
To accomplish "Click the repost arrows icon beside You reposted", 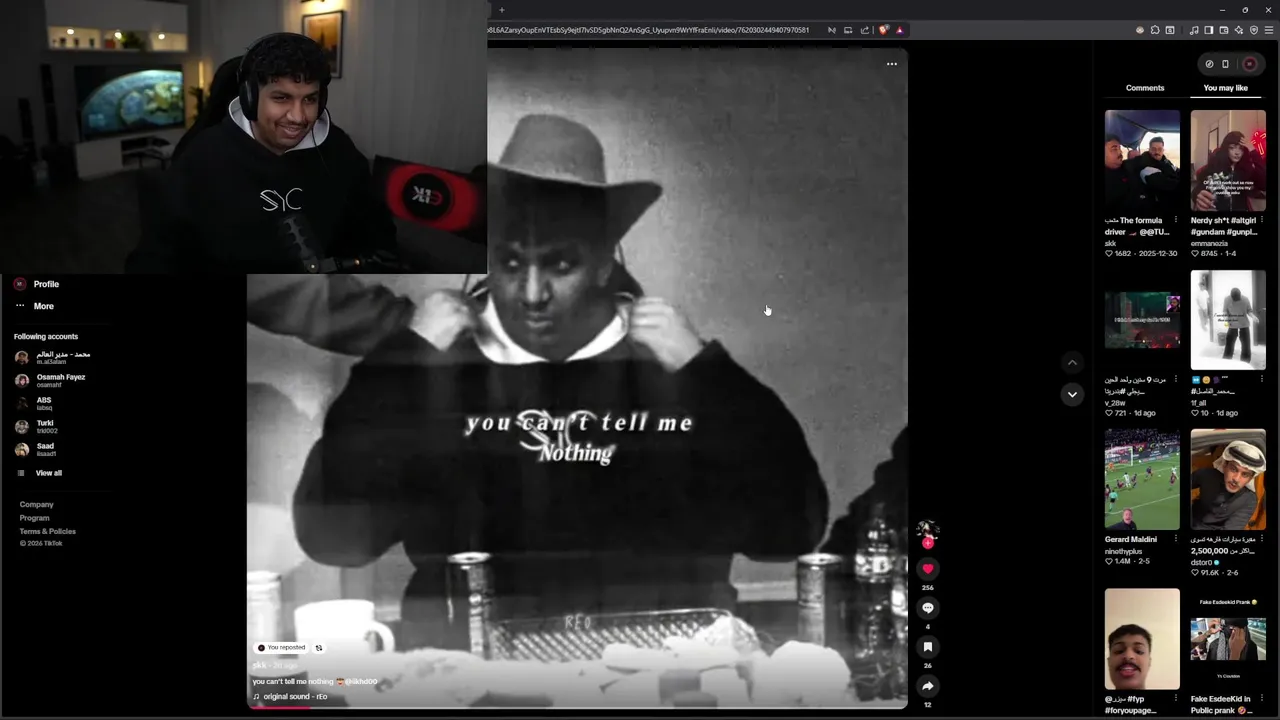I will 319,648.
